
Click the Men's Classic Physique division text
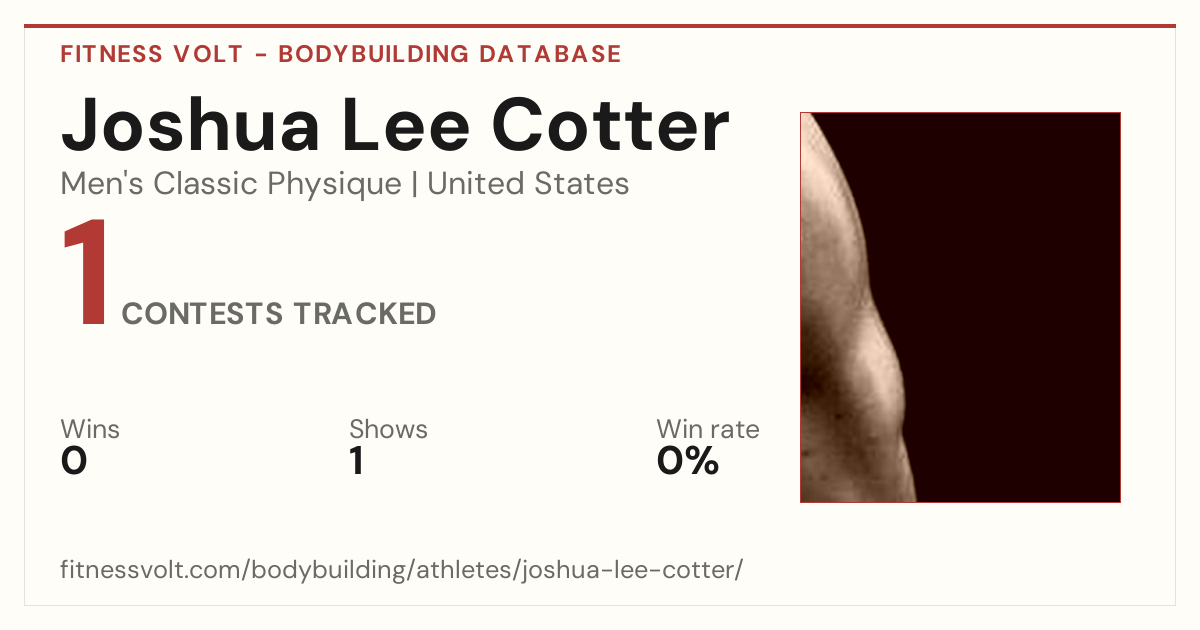[x=232, y=184]
